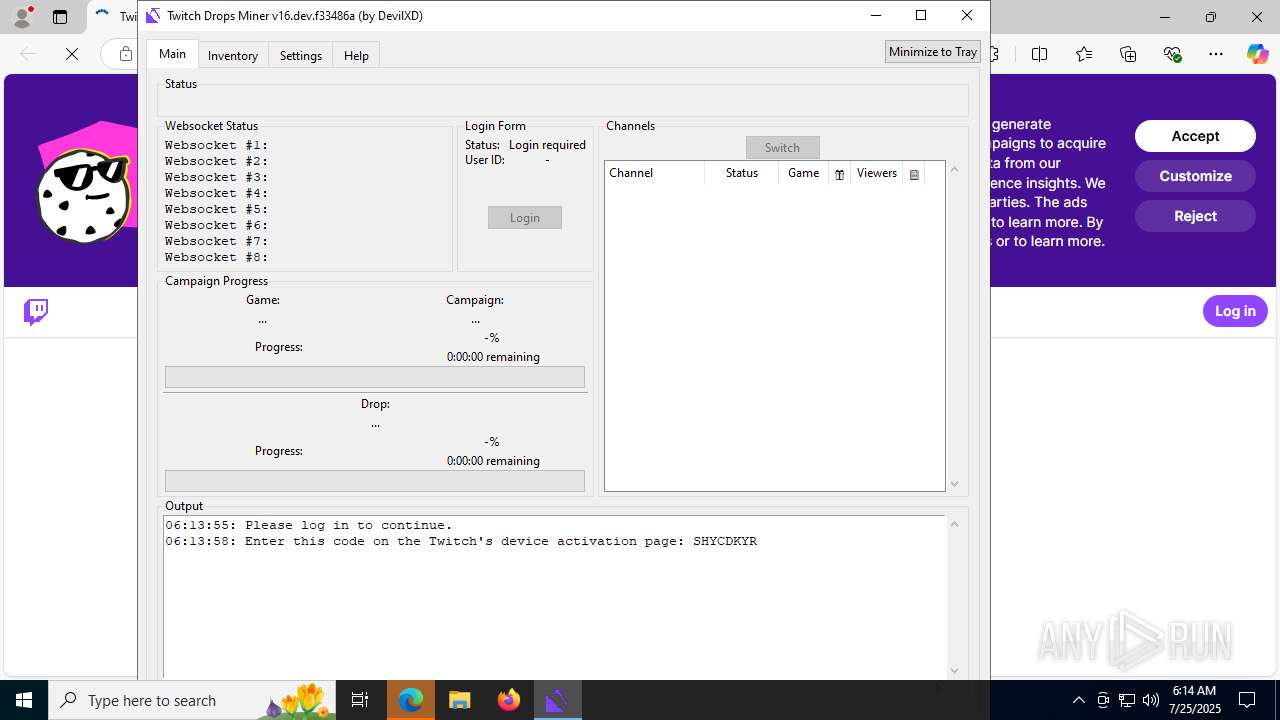The width and height of the screenshot is (1280, 720).
Task: Open Microsoft Edge from taskbar
Action: 411,700
